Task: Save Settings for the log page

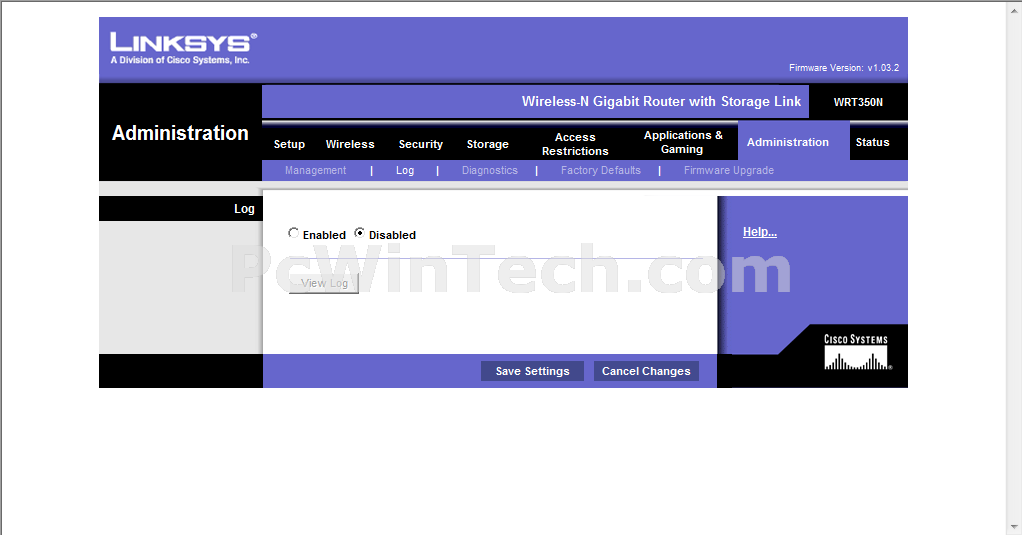Action: pyautogui.click(x=533, y=371)
